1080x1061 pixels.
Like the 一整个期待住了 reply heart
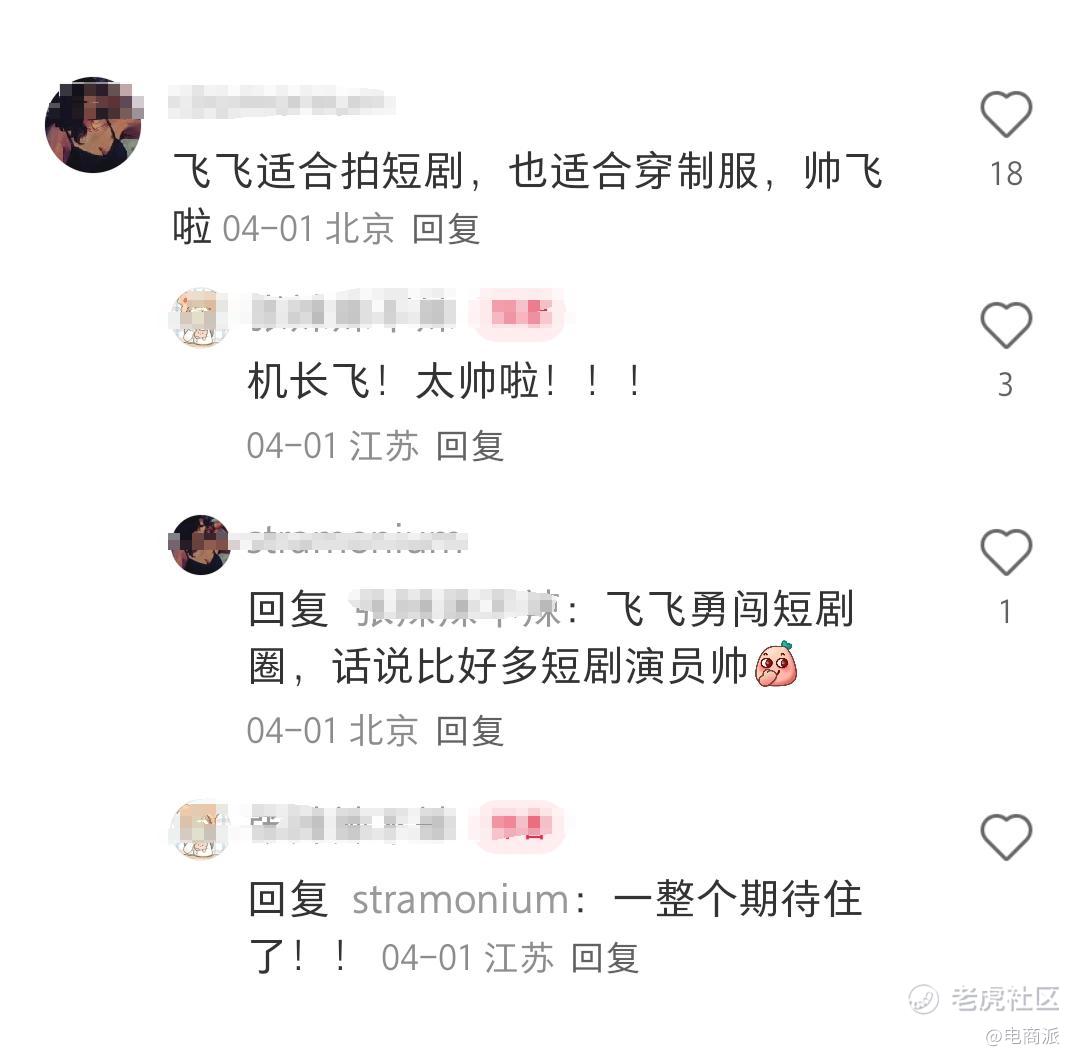coord(1006,836)
